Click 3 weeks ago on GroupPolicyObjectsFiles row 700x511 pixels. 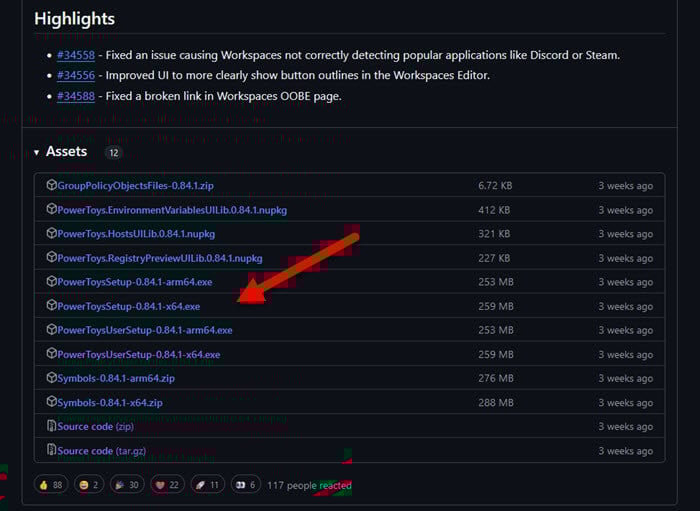(x=625, y=186)
